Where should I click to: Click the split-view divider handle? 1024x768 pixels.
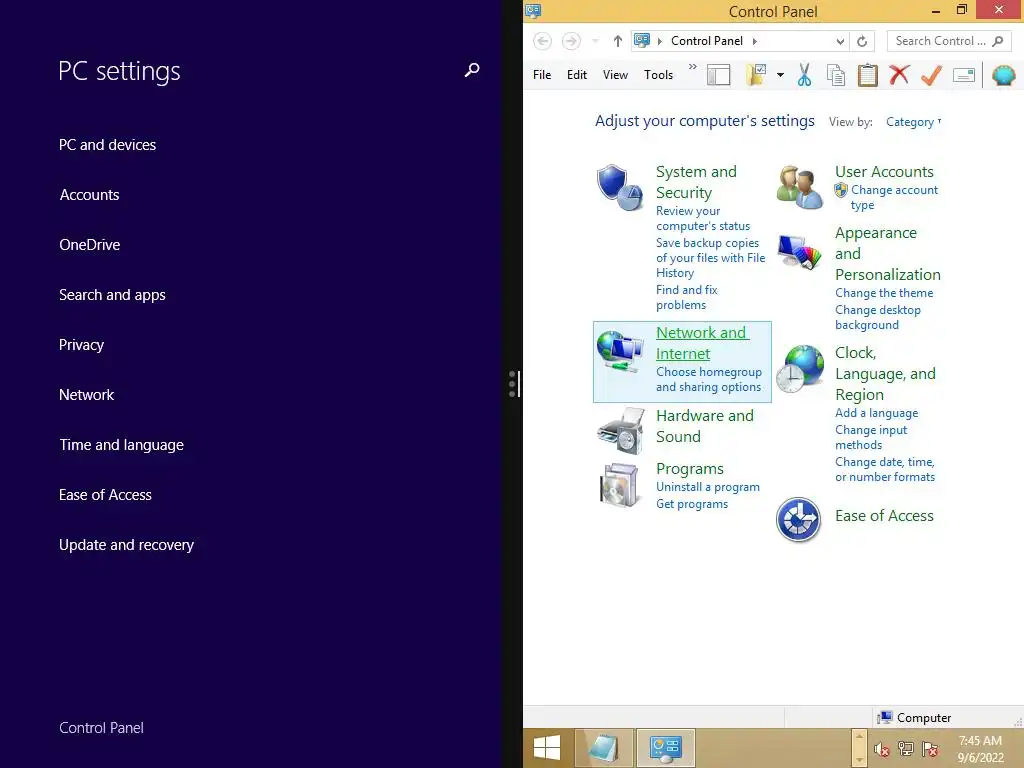(x=514, y=384)
